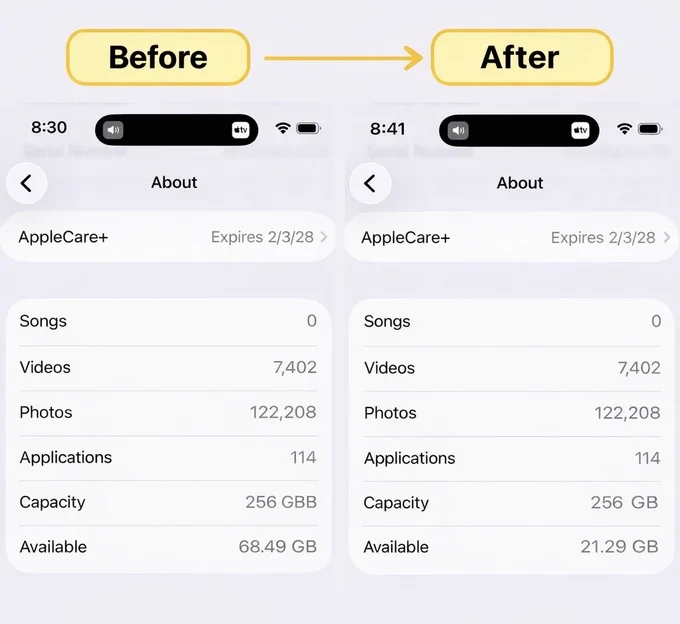
Task: Select the Available 21.29 GB row
Action: (x=512, y=547)
